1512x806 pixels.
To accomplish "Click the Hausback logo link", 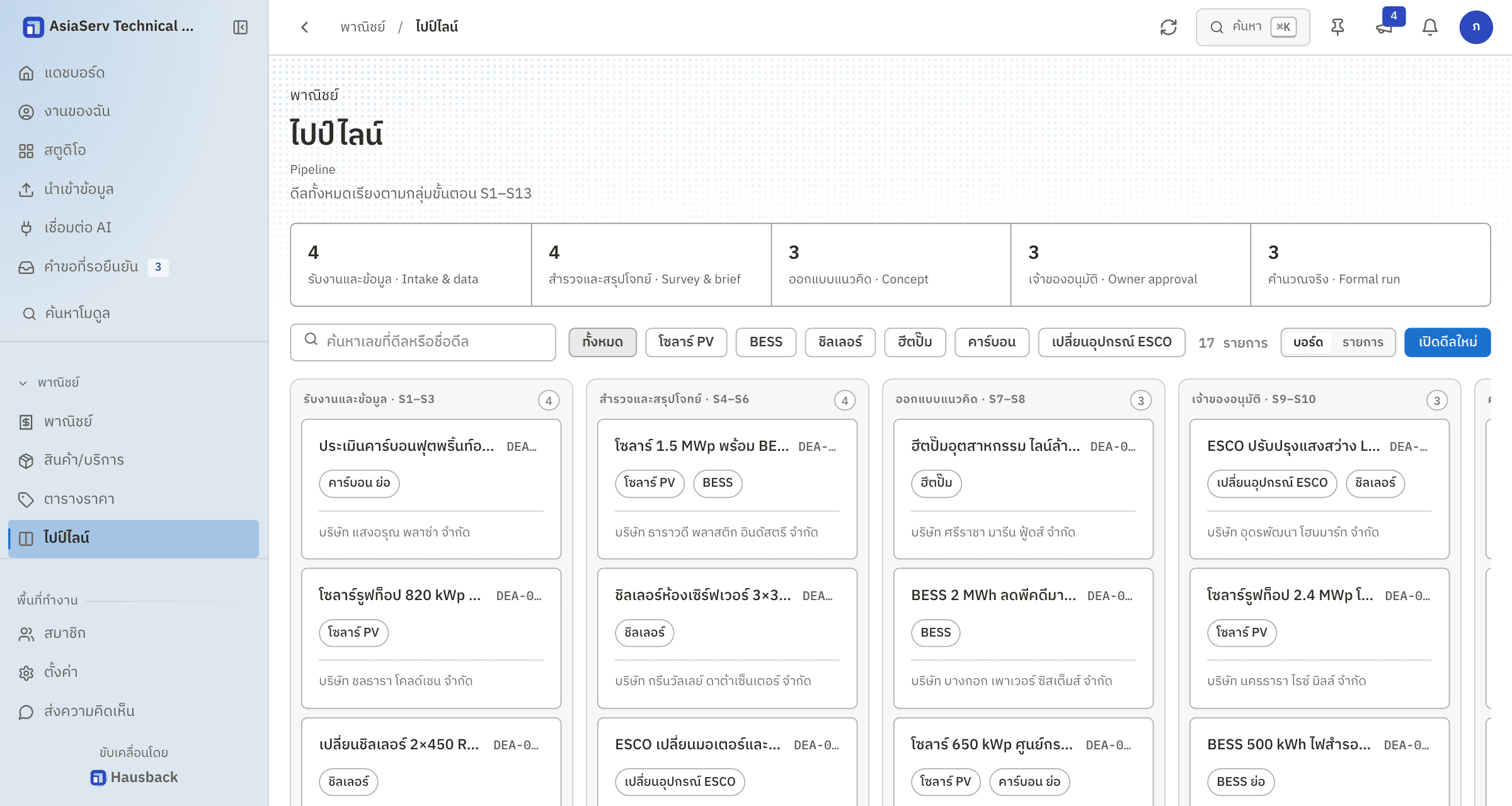I will point(134,778).
